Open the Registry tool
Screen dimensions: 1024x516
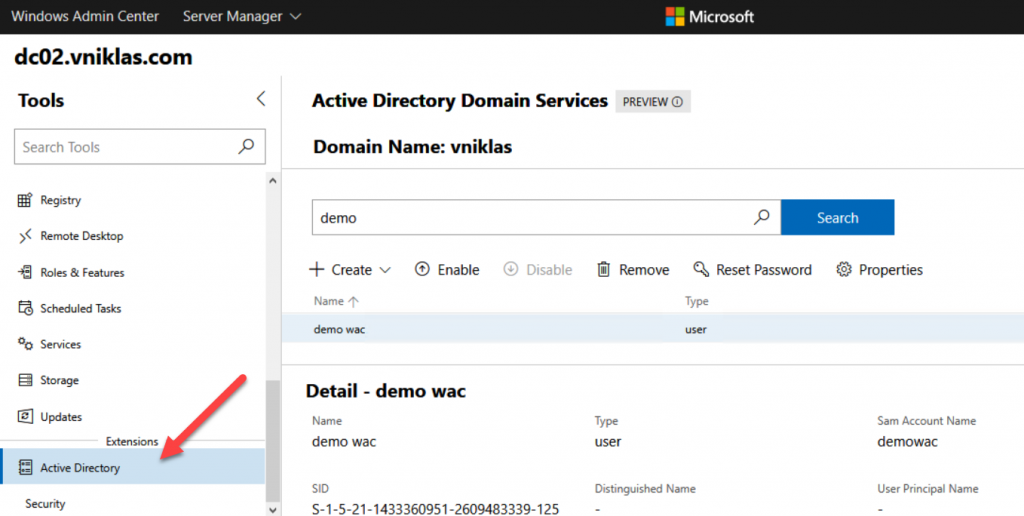50,200
